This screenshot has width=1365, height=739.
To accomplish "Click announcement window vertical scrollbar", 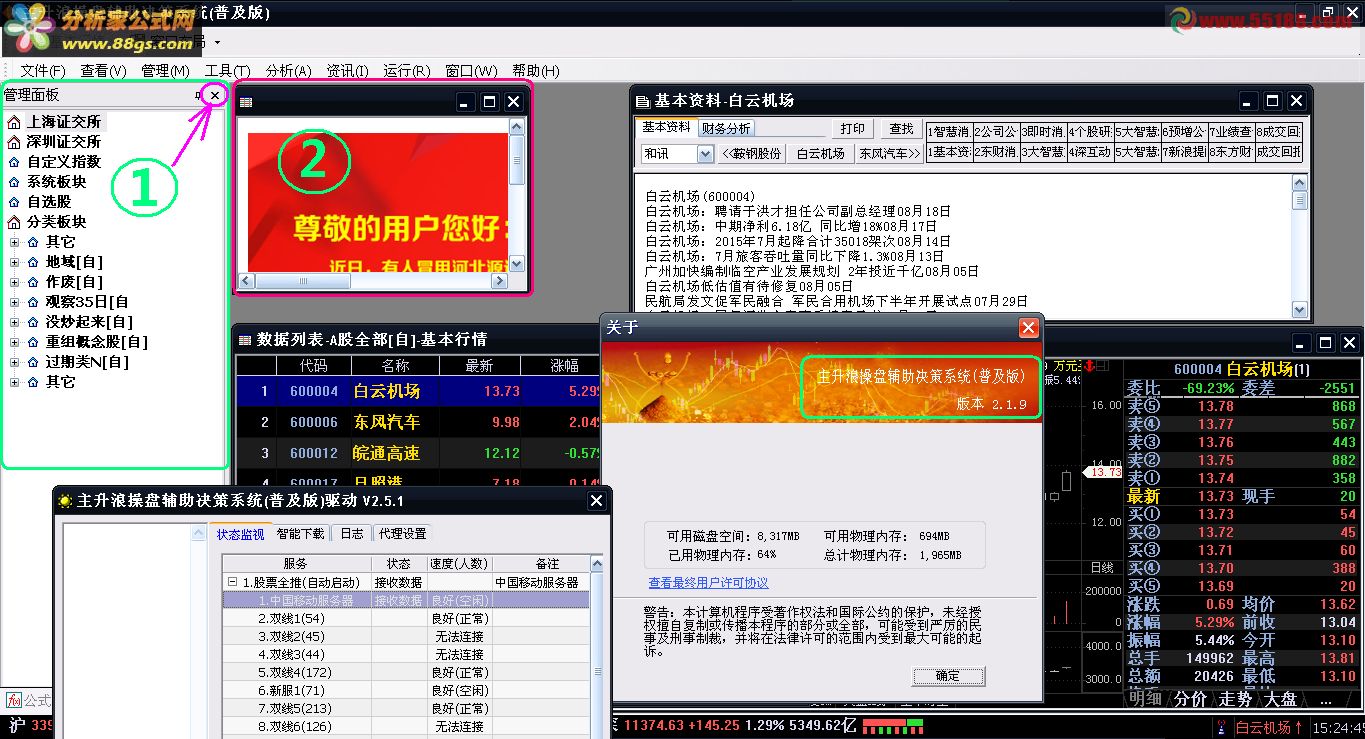I will pyautogui.click(x=517, y=195).
